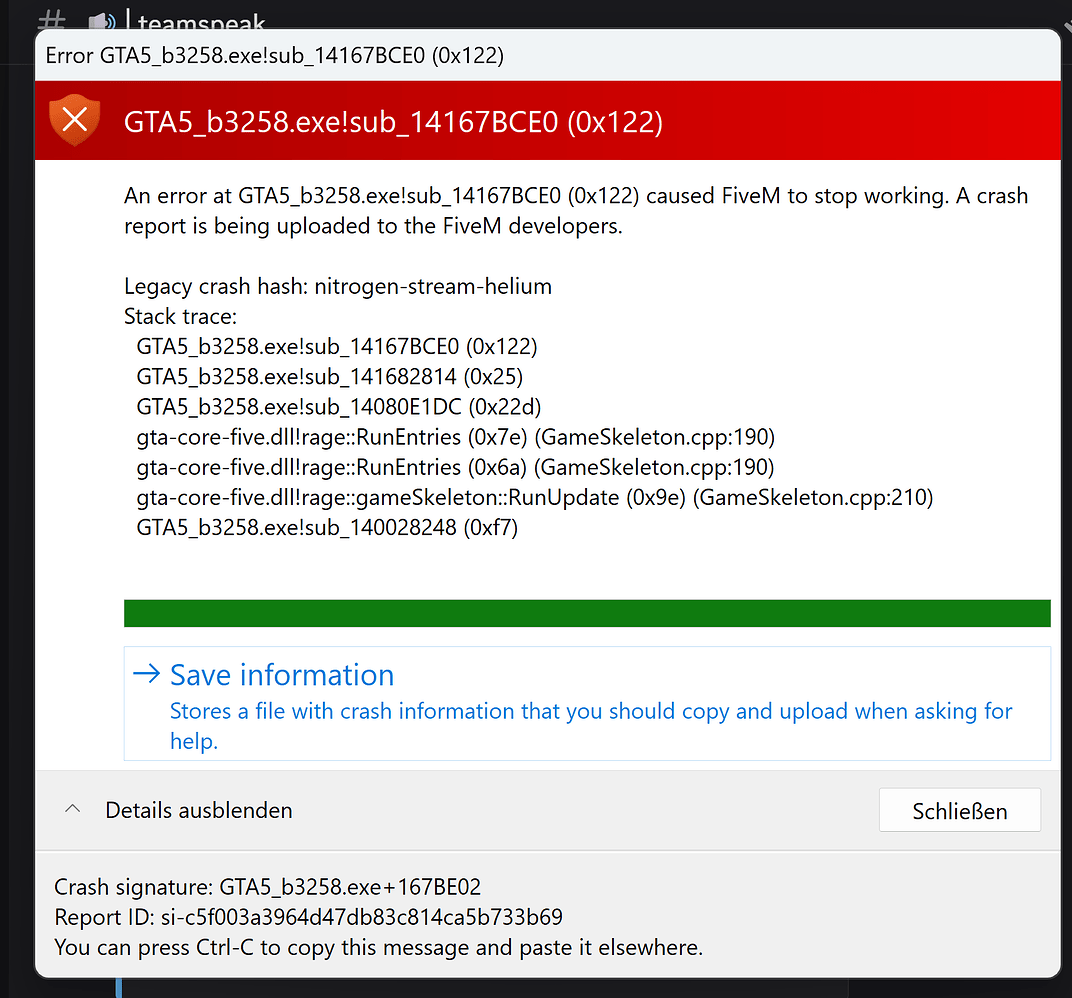Click the chevron beside Details ausblenden
The image size is (1072, 998).
coord(72,810)
